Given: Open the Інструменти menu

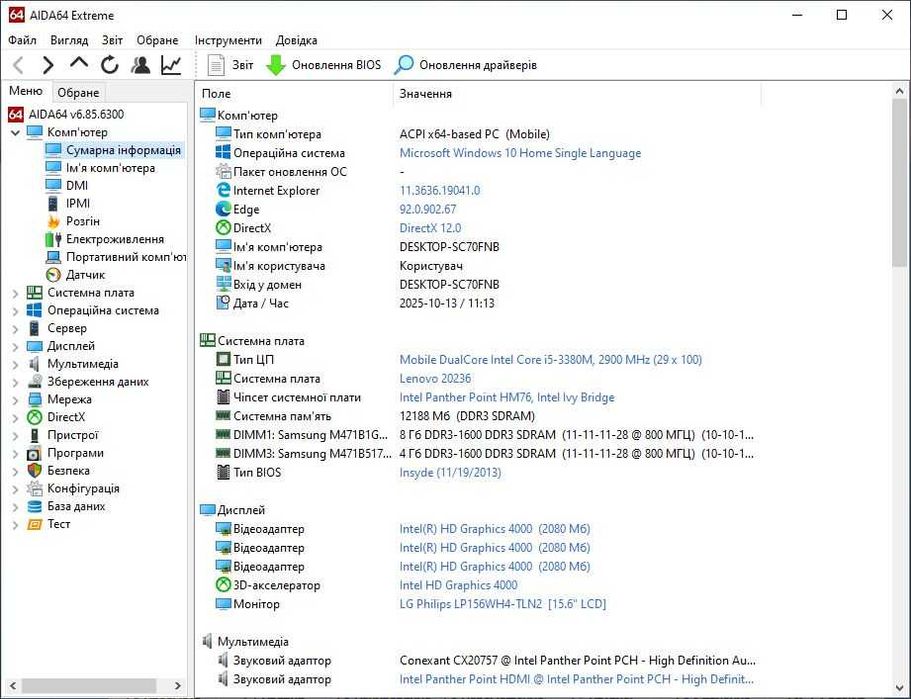Looking at the screenshot, I should [228, 40].
